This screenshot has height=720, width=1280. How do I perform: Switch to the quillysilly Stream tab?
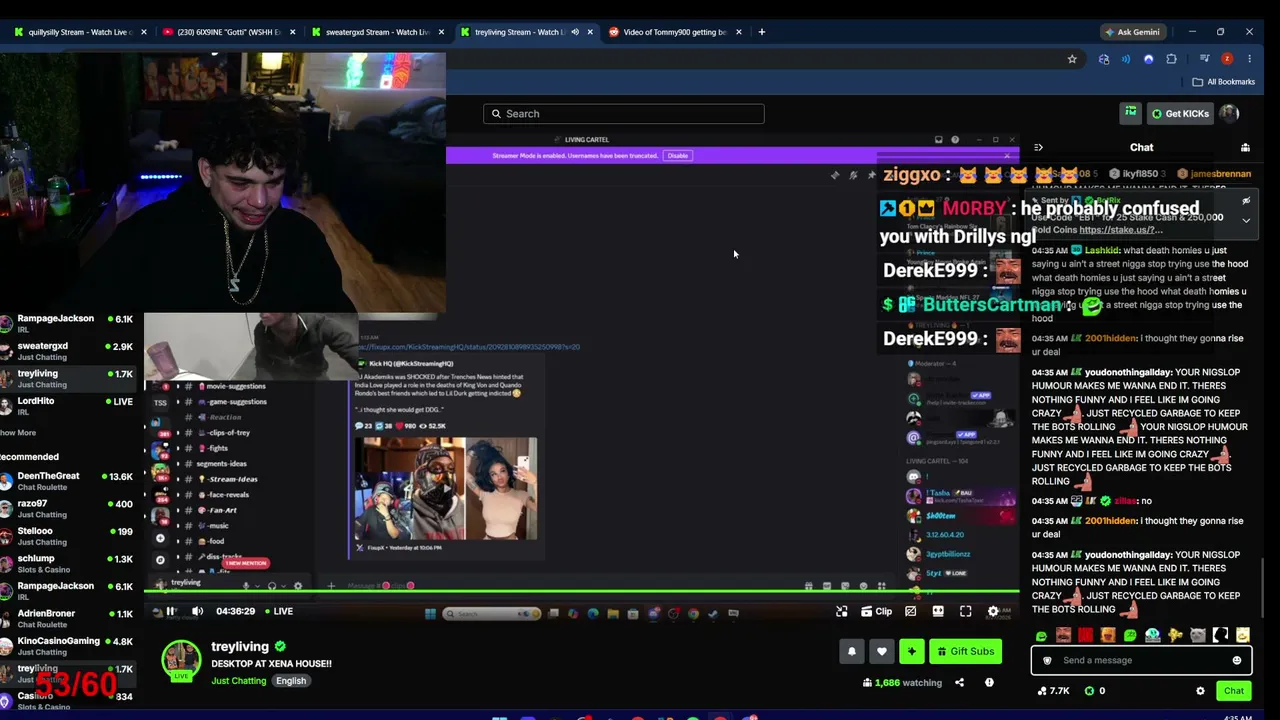tap(81, 32)
